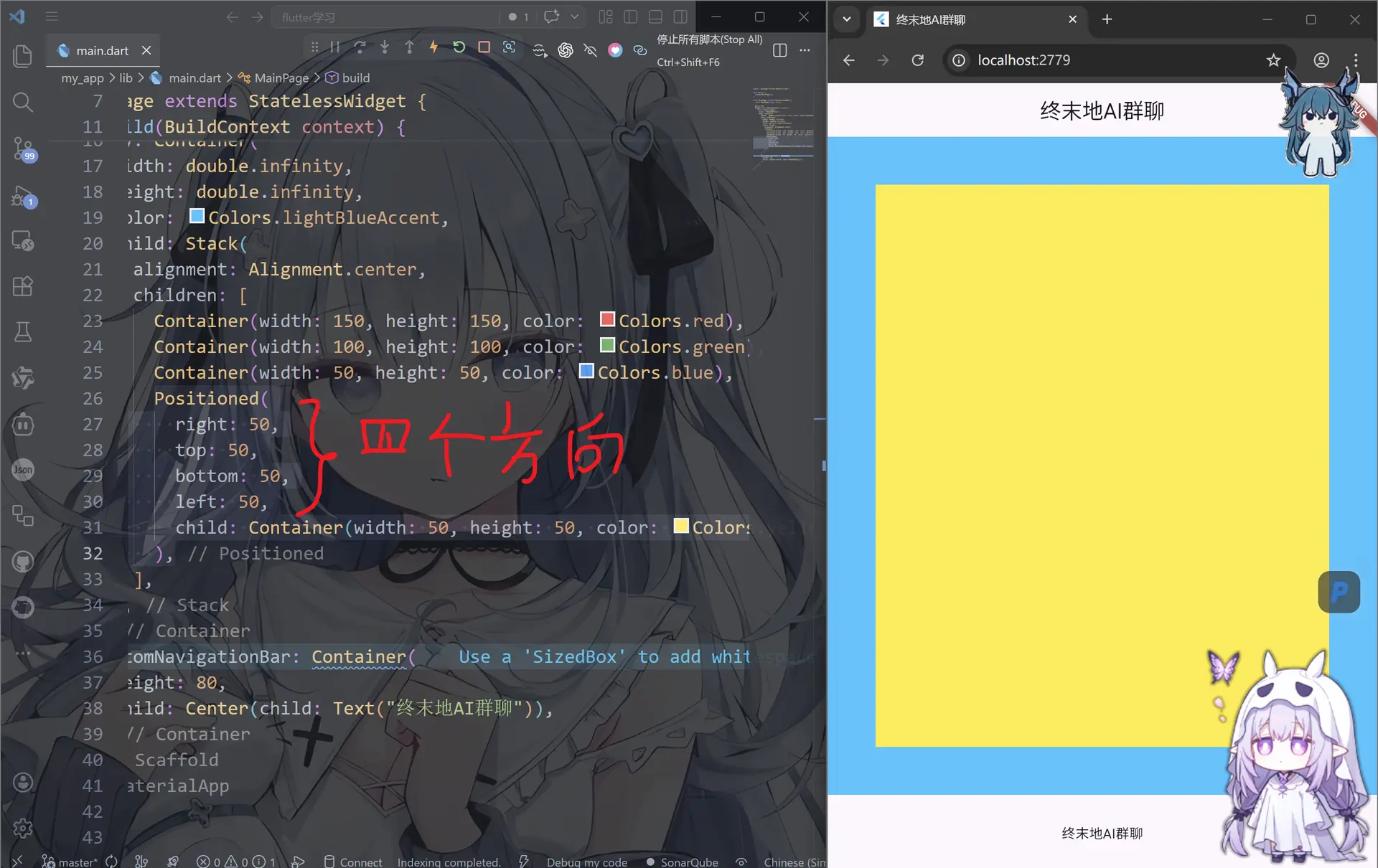Open the Search view in activity bar
The image size is (1378, 868).
23,102
